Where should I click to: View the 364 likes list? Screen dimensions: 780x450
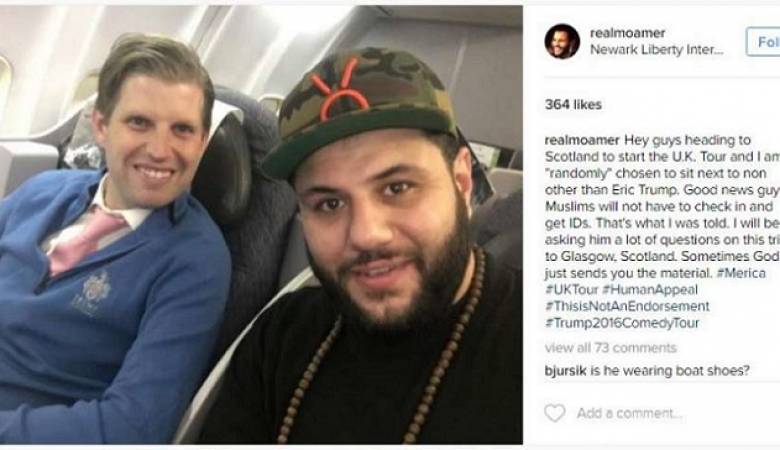point(573,104)
